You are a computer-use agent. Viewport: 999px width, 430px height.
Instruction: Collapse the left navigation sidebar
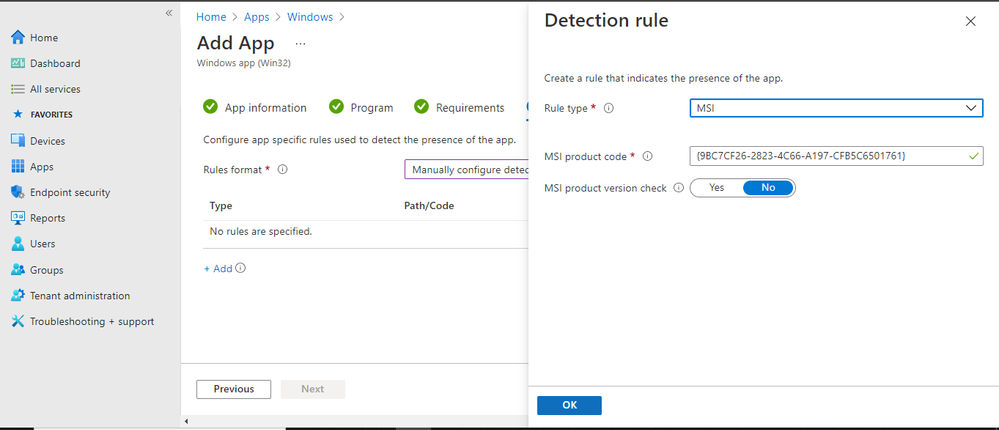pyautogui.click(x=169, y=13)
